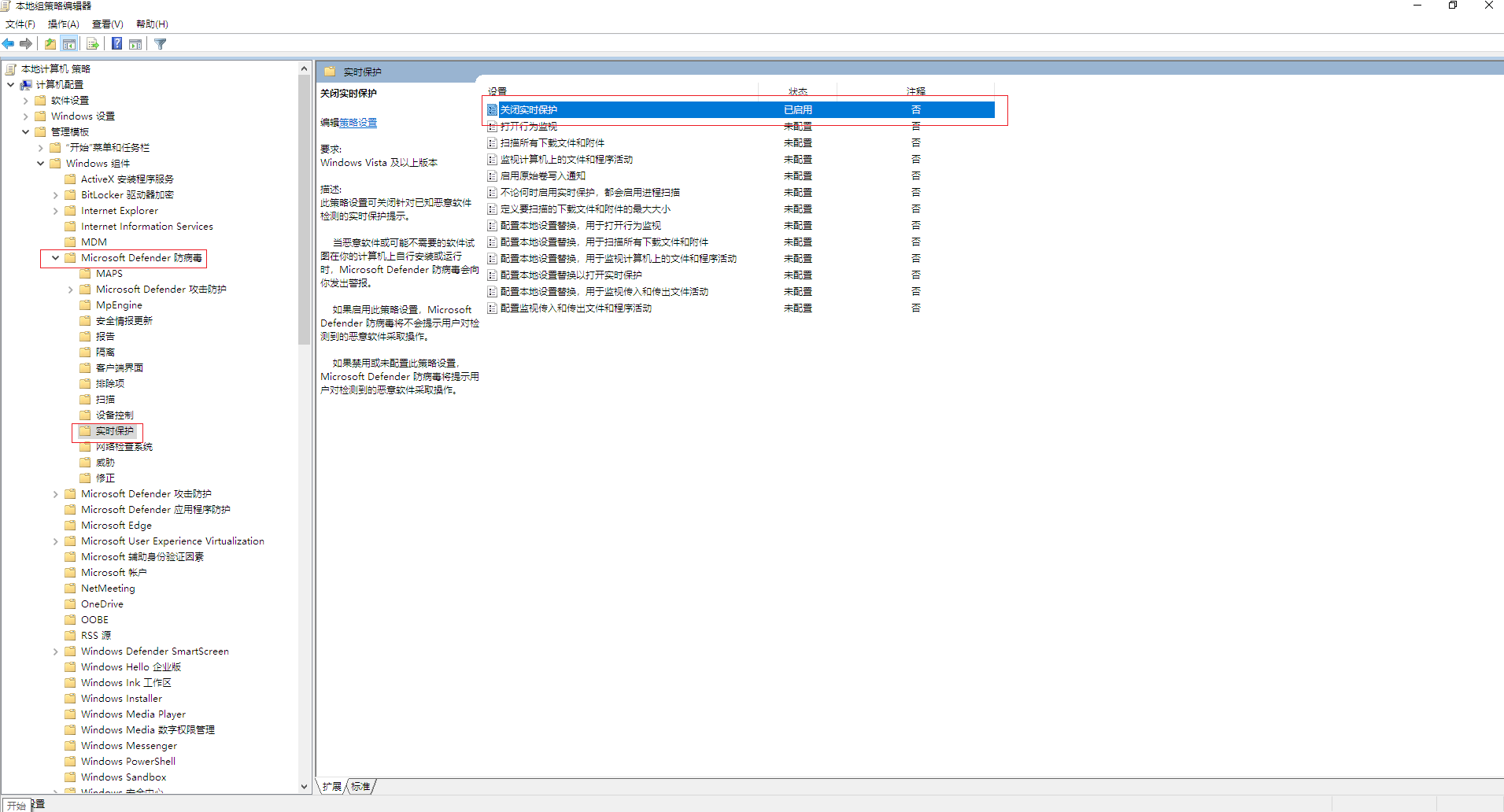Click the blue Back arrow toolbar icon
Image resolution: width=1504 pixels, height=812 pixels.
coord(9,44)
